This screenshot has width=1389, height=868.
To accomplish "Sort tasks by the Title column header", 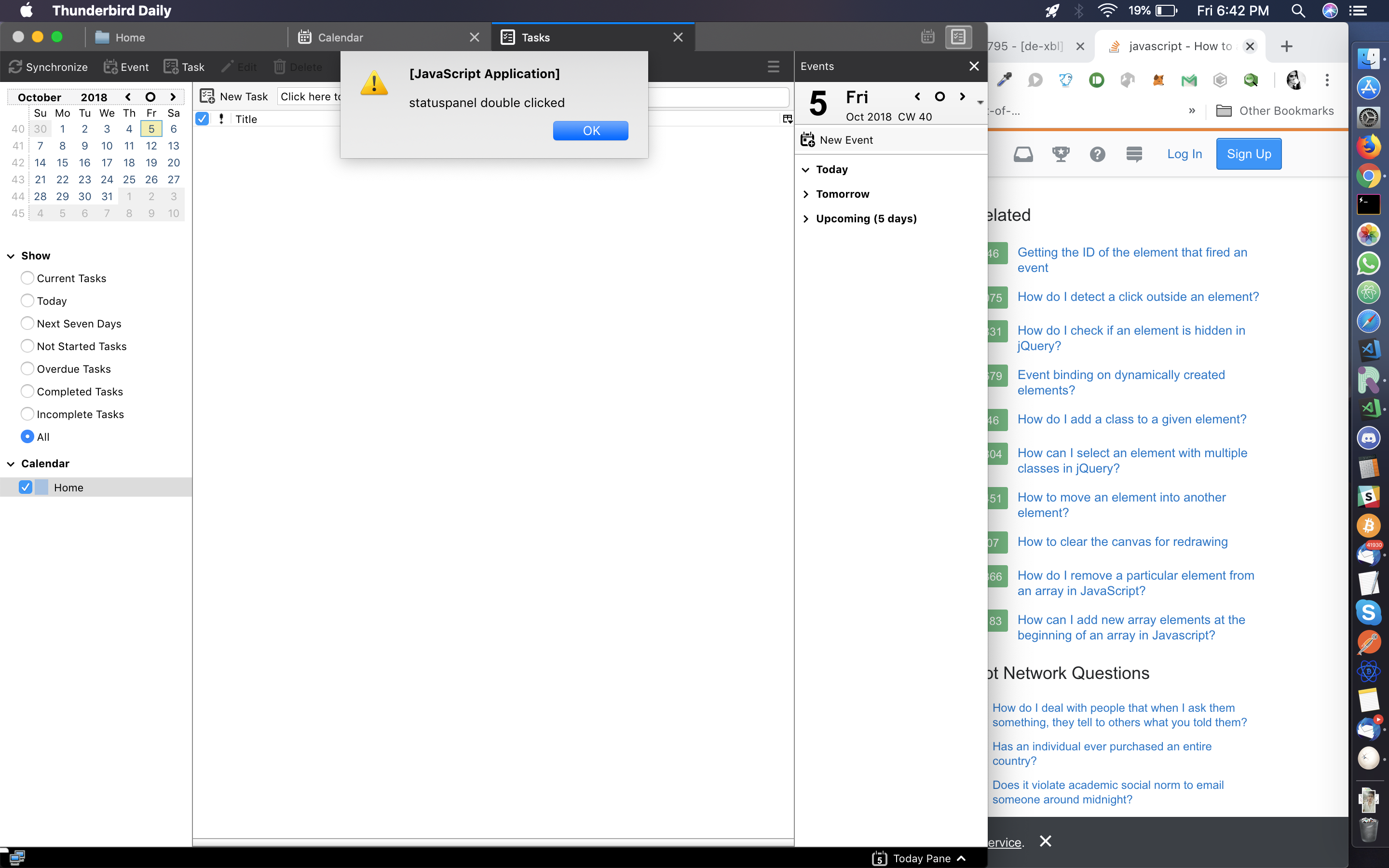I will pyautogui.click(x=245, y=119).
